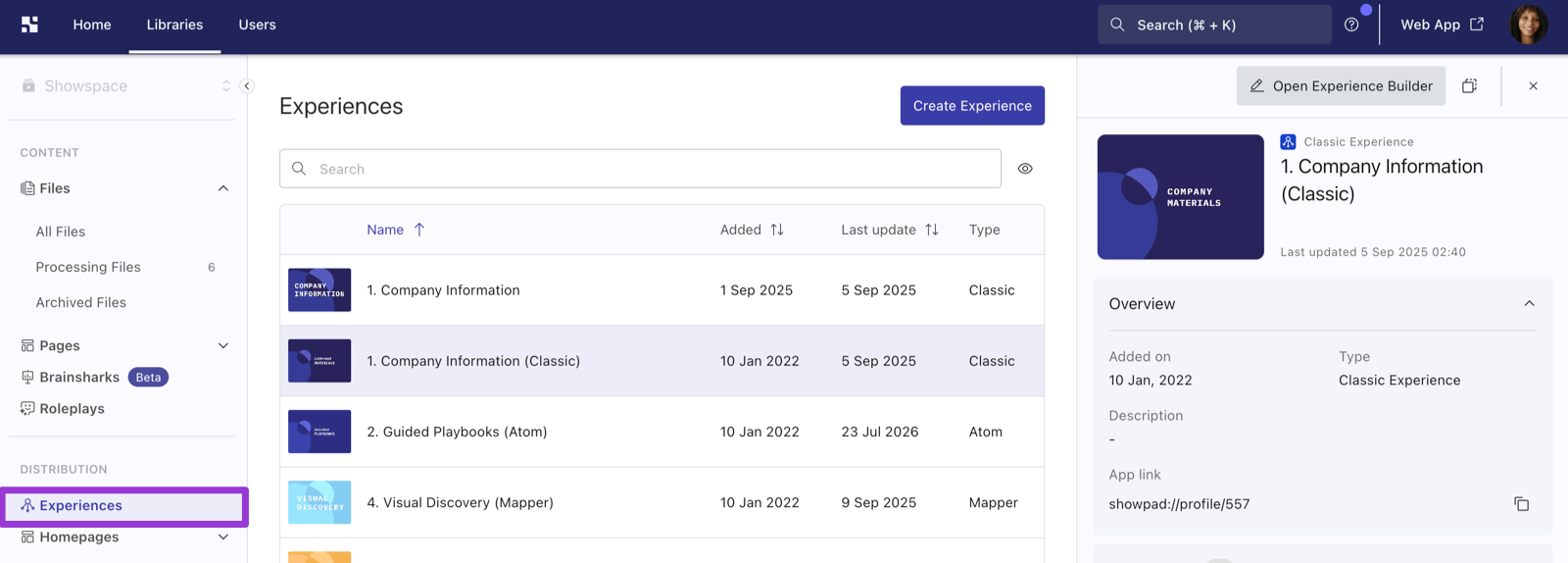Sort the Added column
This screenshot has width=1568, height=563.
coord(777,230)
